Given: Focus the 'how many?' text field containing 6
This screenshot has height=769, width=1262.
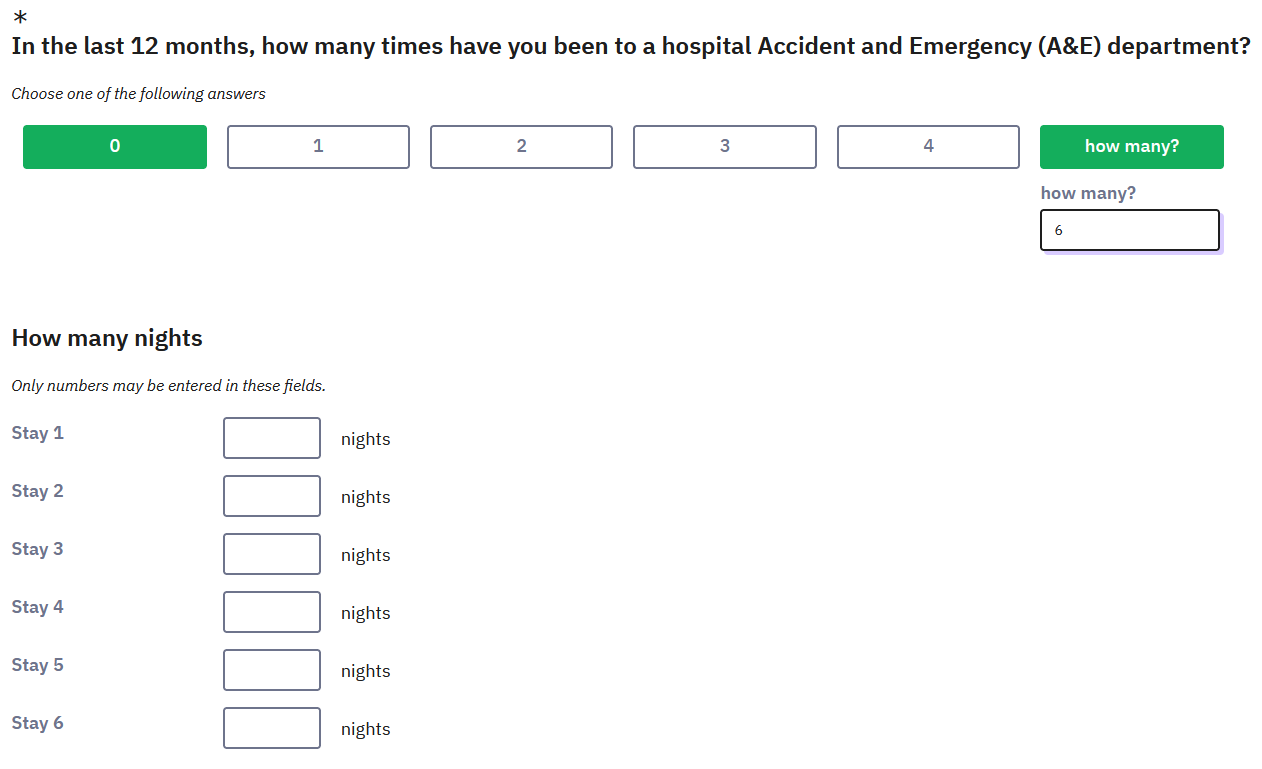Looking at the screenshot, I should click(x=1130, y=230).
